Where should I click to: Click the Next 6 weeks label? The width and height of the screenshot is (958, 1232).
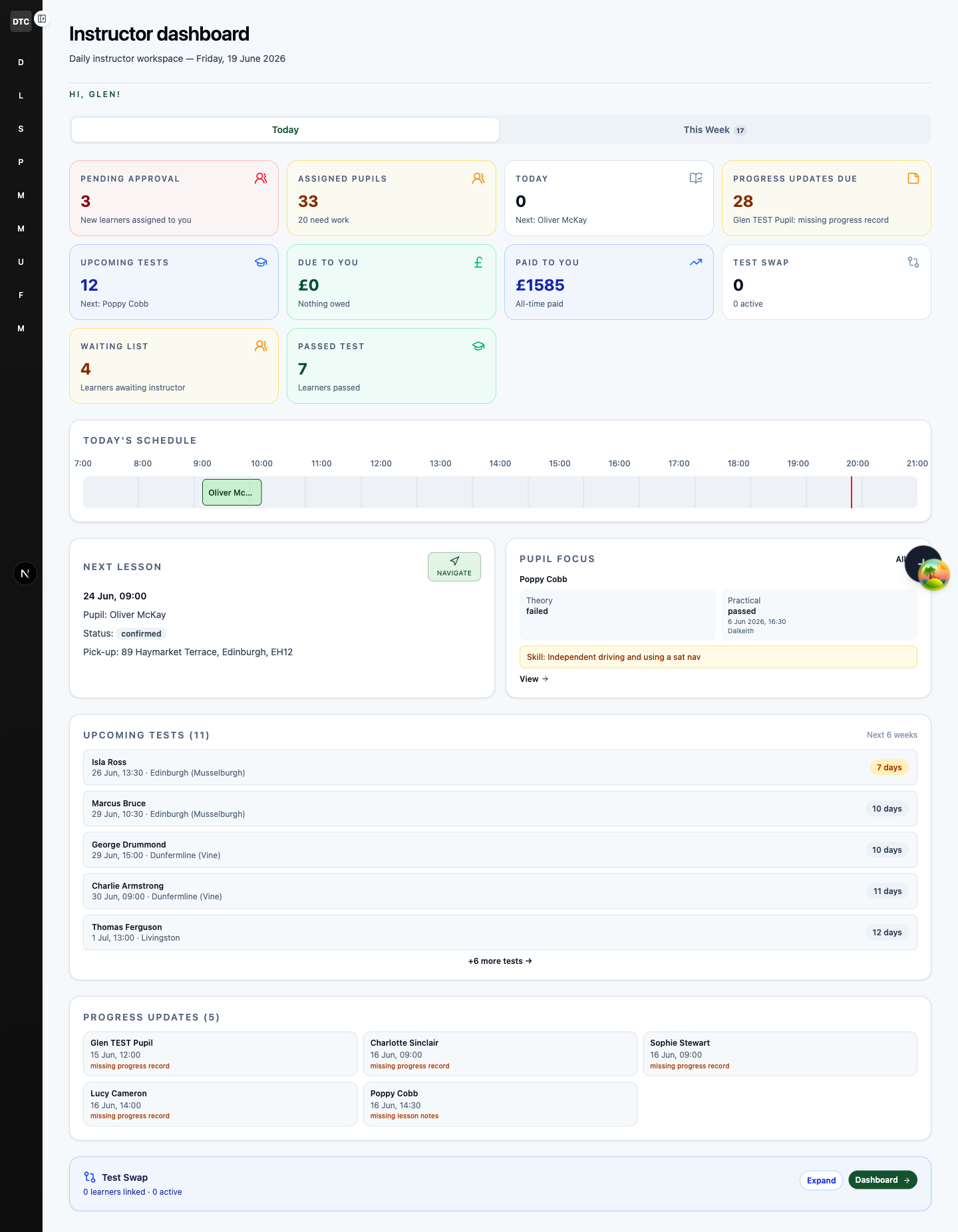[x=892, y=735]
